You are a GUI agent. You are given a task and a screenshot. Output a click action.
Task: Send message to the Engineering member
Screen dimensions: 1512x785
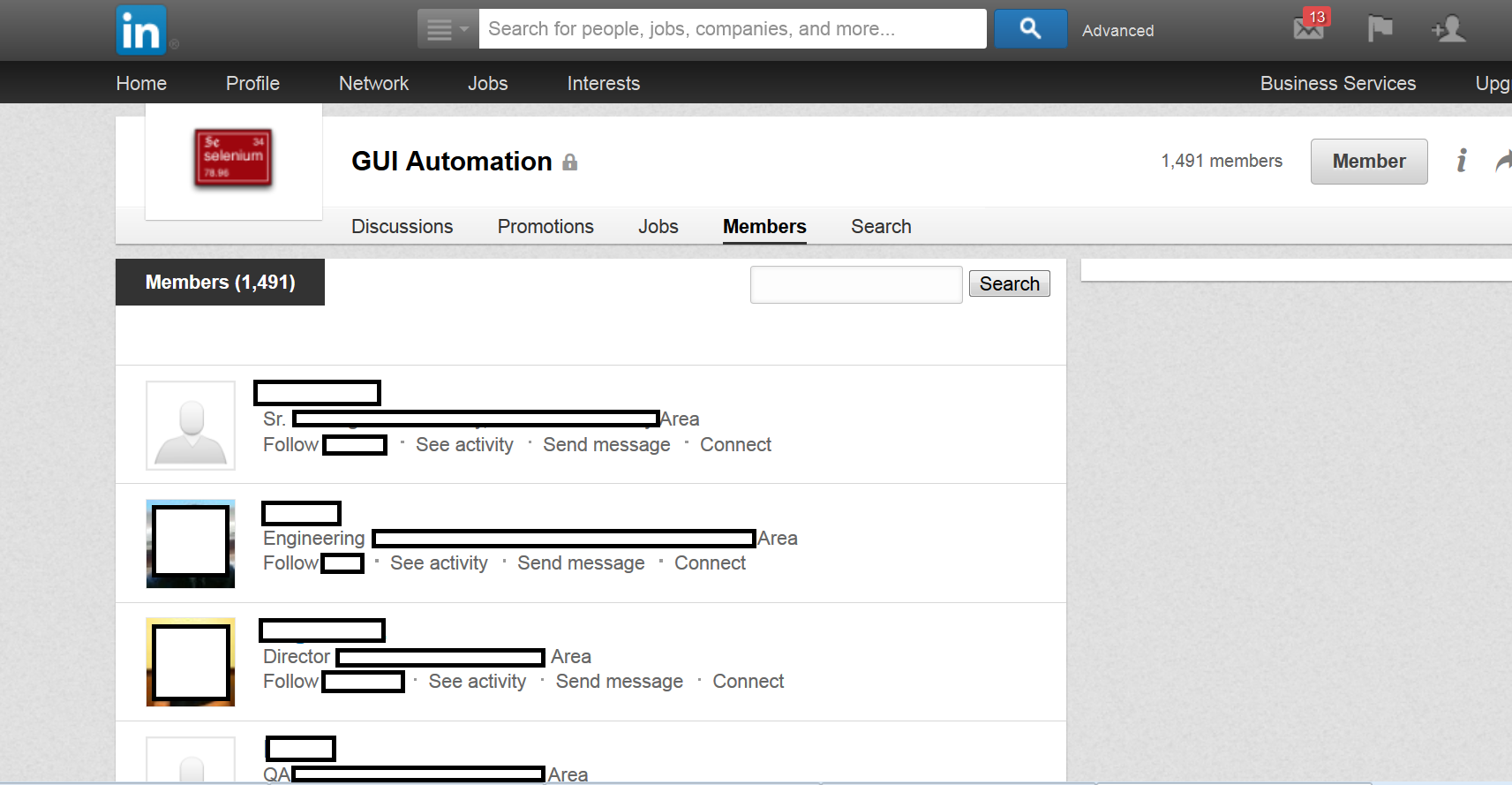pyautogui.click(x=581, y=563)
